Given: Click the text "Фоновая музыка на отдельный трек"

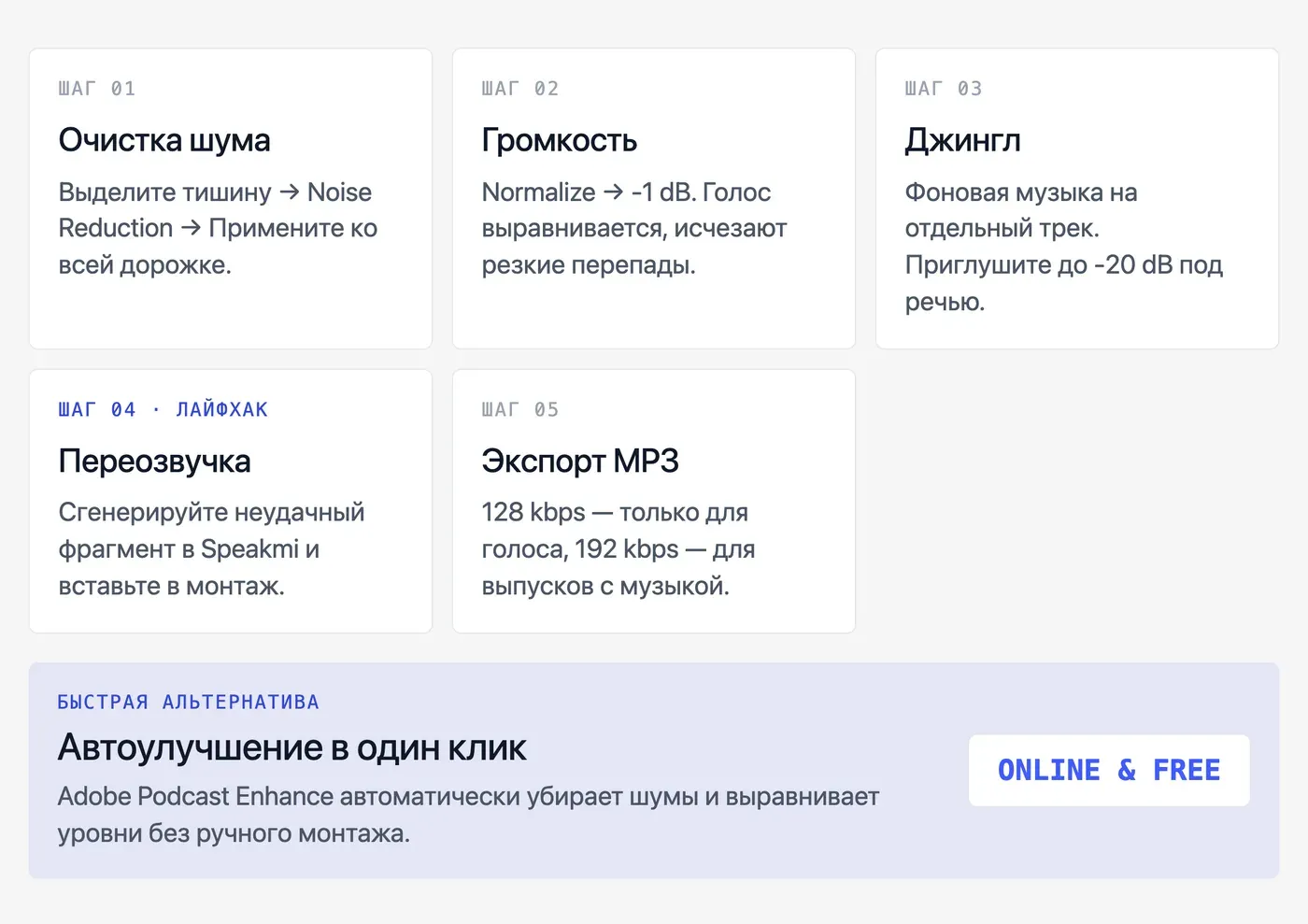Looking at the screenshot, I should coord(1021,210).
